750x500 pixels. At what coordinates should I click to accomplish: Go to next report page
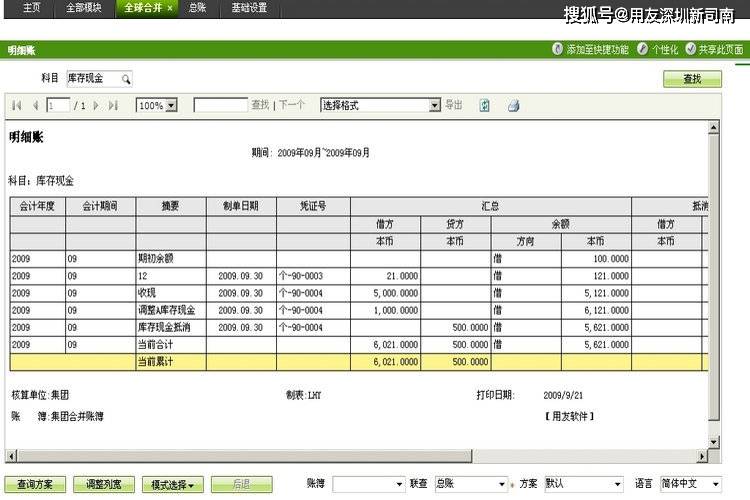pos(96,105)
